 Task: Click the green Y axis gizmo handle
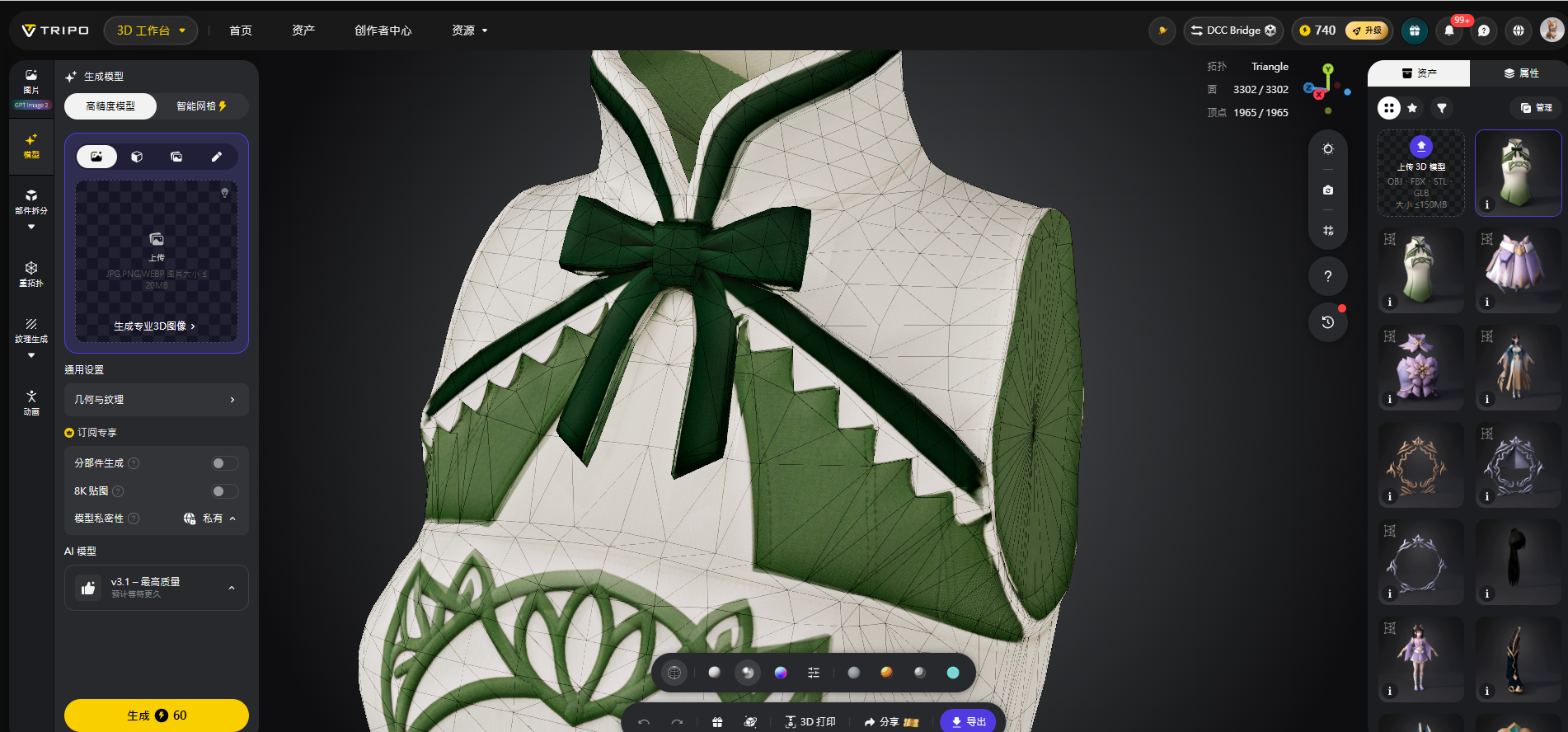(x=1328, y=69)
